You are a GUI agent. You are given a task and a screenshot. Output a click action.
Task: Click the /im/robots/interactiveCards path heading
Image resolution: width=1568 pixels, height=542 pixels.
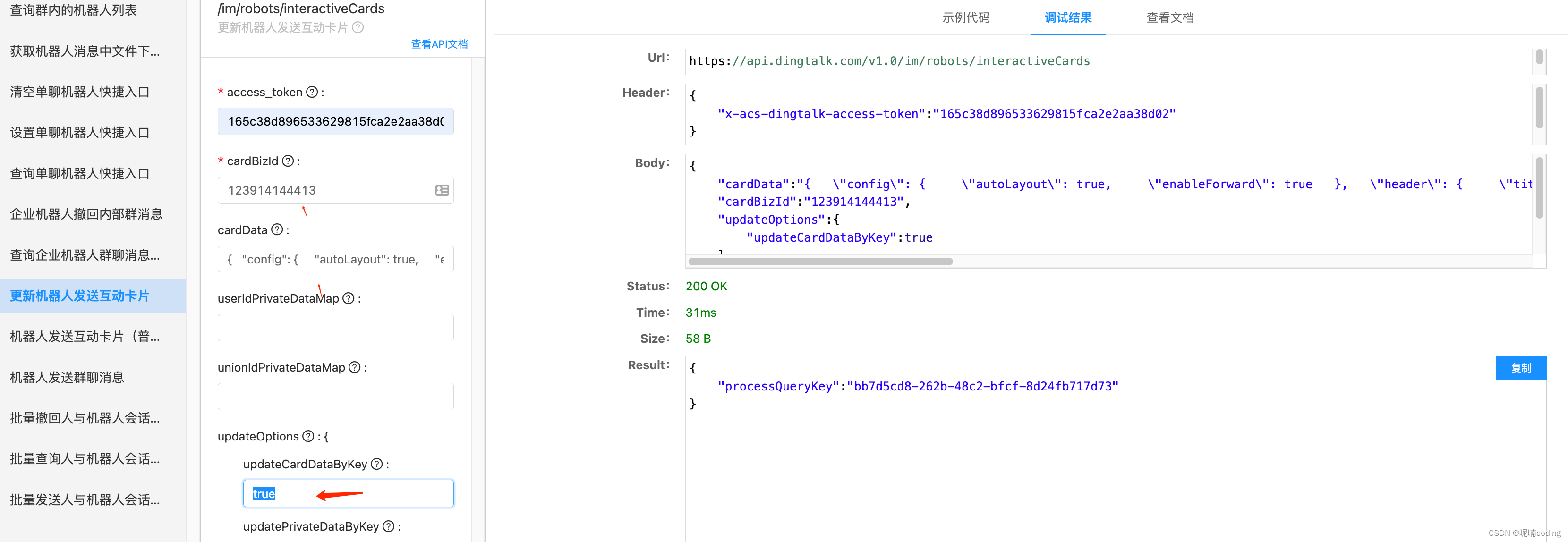[x=301, y=8]
